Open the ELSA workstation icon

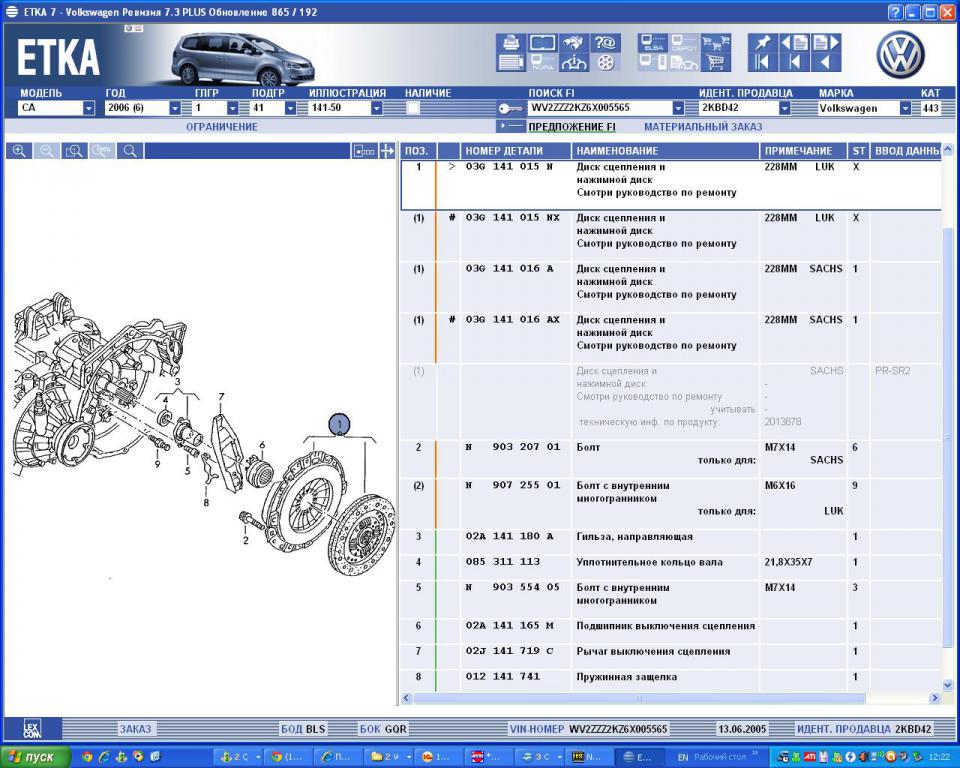coord(653,43)
